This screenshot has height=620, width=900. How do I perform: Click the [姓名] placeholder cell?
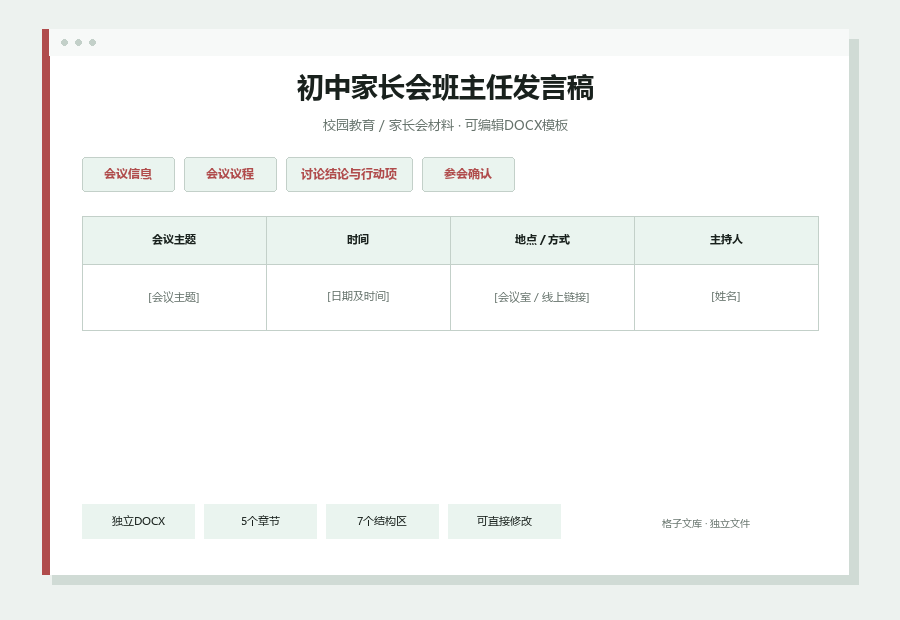click(726, 297)
